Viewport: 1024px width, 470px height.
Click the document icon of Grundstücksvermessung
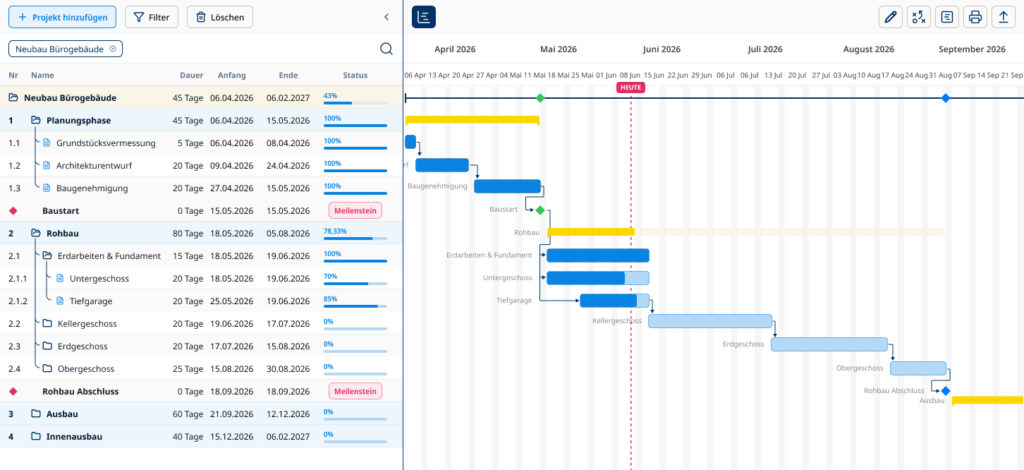(46, 143)
